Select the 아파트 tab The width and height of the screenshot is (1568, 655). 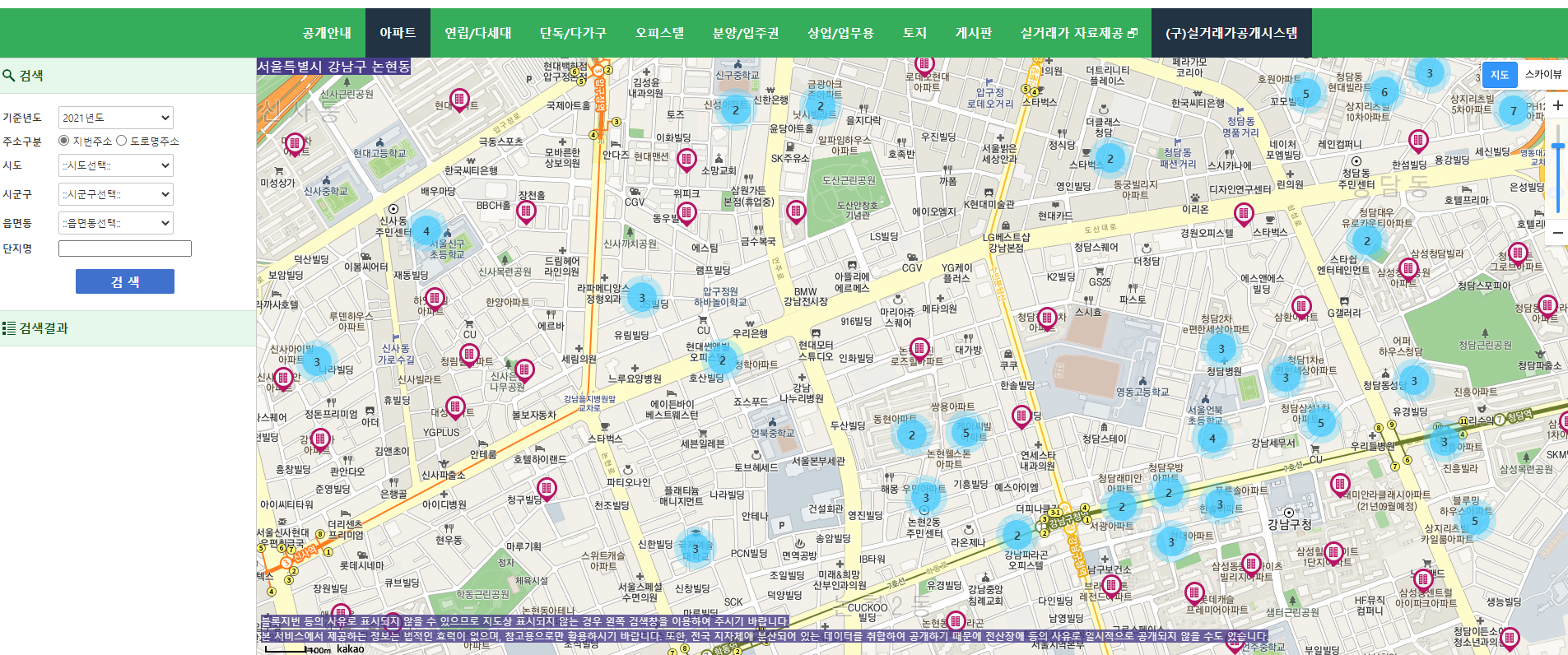click(x=398, y=33)
